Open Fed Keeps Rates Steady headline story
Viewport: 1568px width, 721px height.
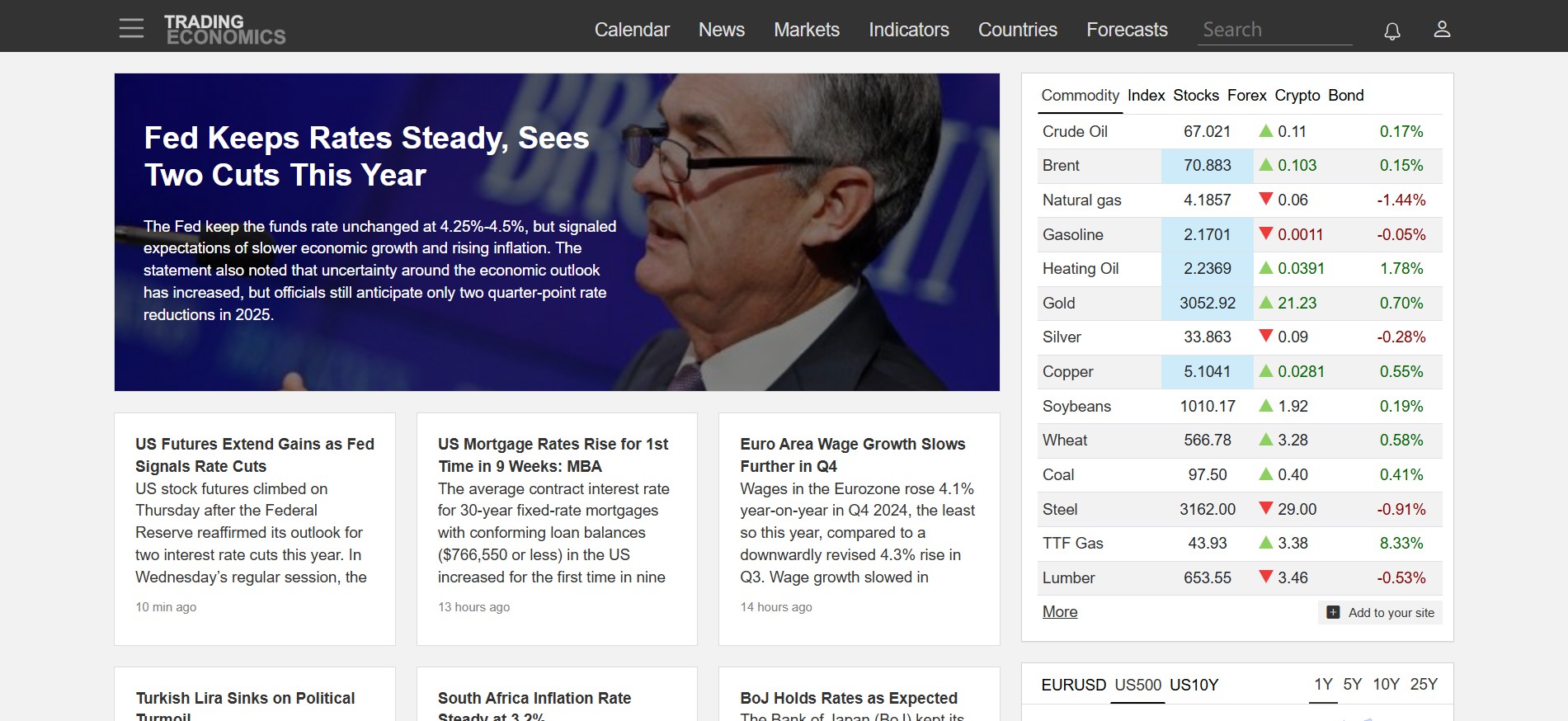tap(366, 157)
